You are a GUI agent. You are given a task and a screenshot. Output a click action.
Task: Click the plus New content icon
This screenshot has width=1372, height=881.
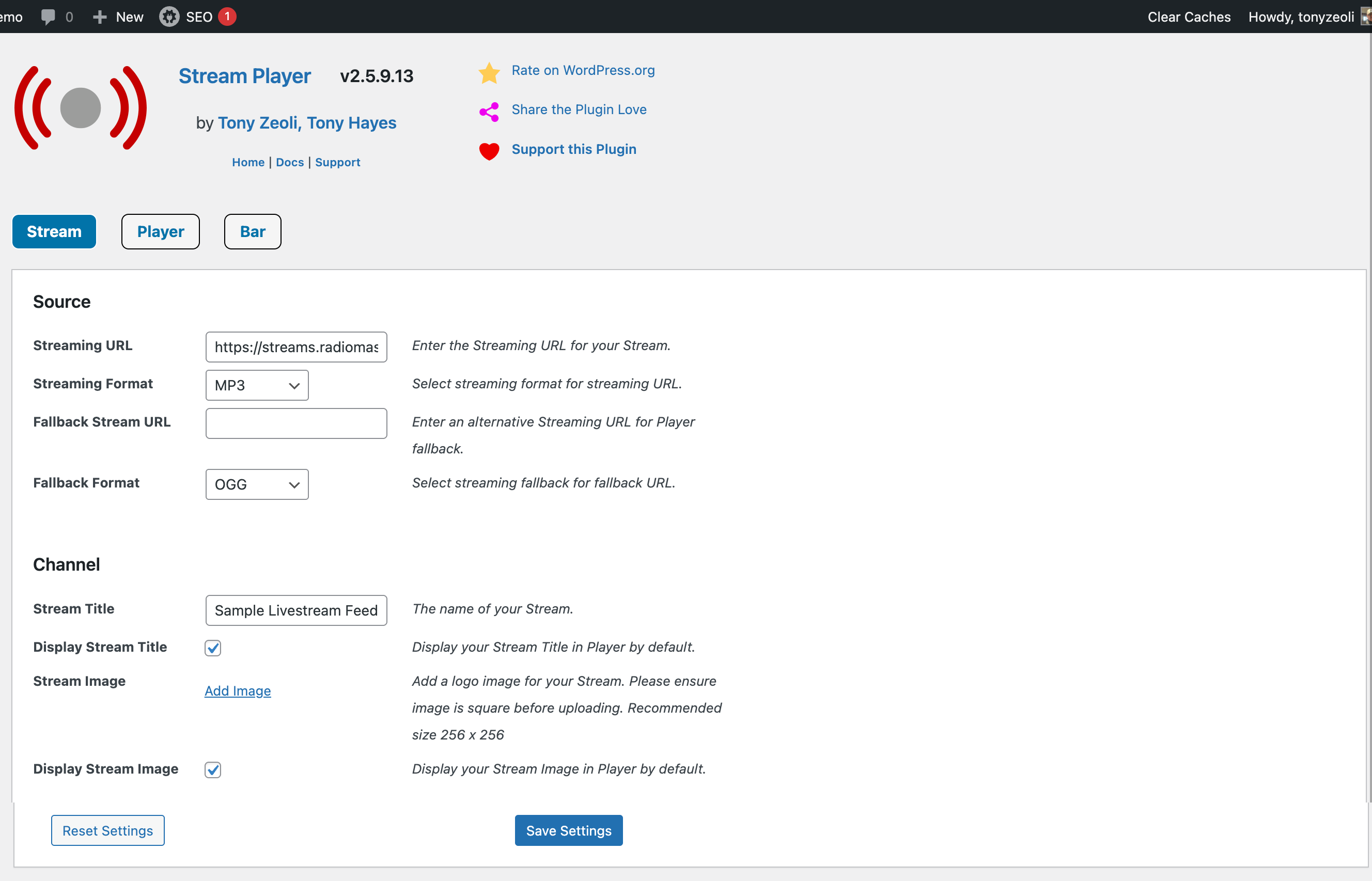click(x=100, y=17)
